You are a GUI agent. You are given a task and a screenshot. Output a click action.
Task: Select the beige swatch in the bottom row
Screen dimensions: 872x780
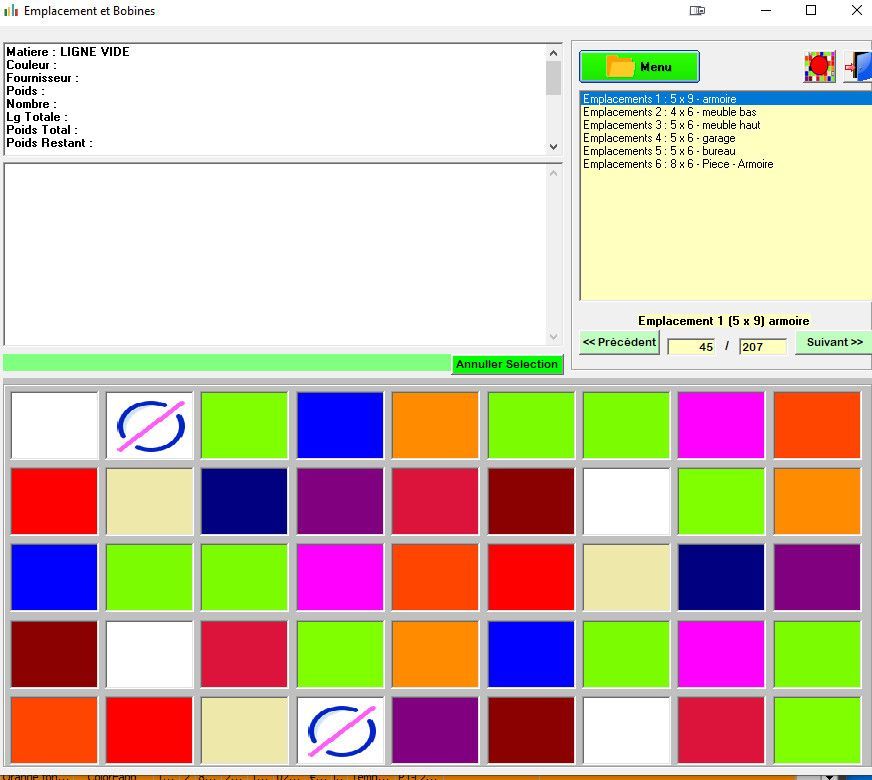[x=245, y=730]
